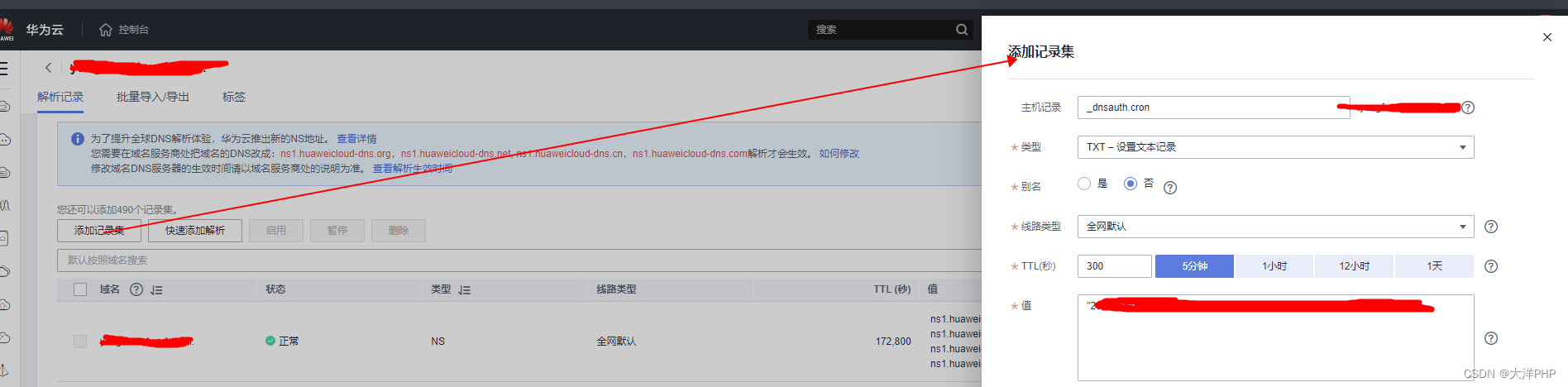Switch to the 标签 tab

(234, 97)
